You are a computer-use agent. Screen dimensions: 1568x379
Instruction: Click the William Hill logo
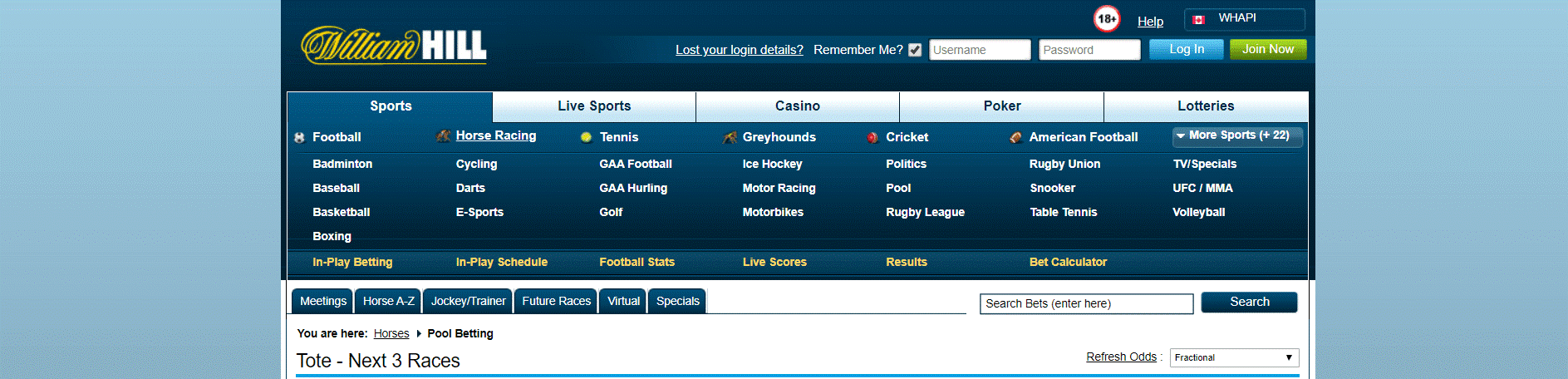click(393, 45)
